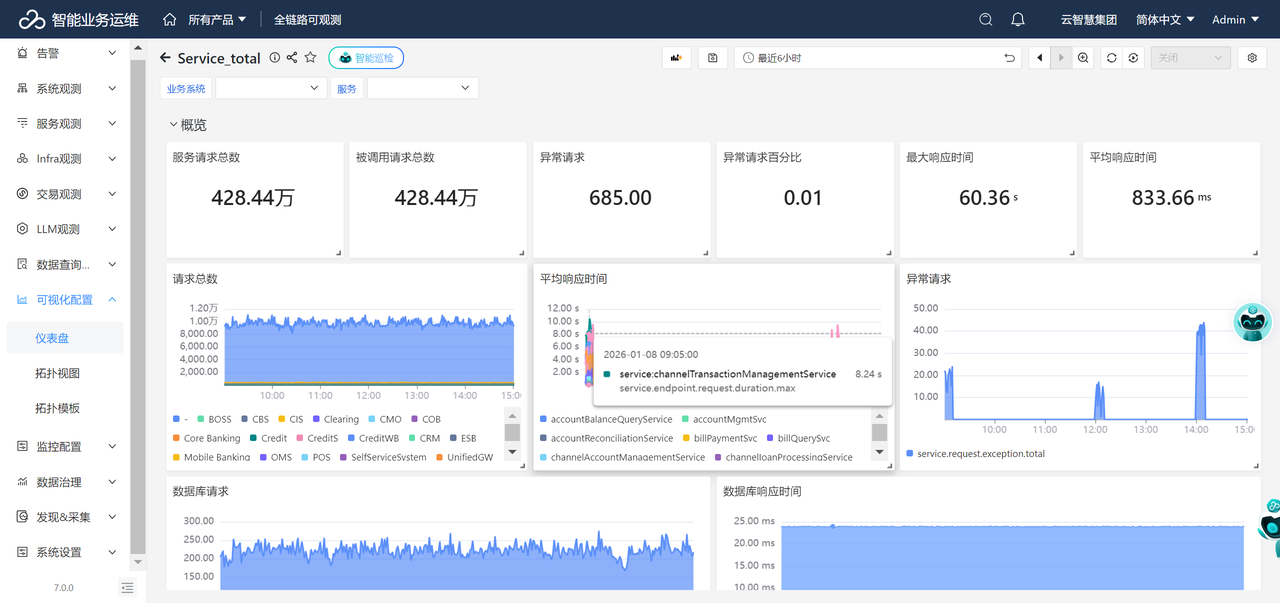
Task: Zoom out the time range
Action: coord(1083,58)
